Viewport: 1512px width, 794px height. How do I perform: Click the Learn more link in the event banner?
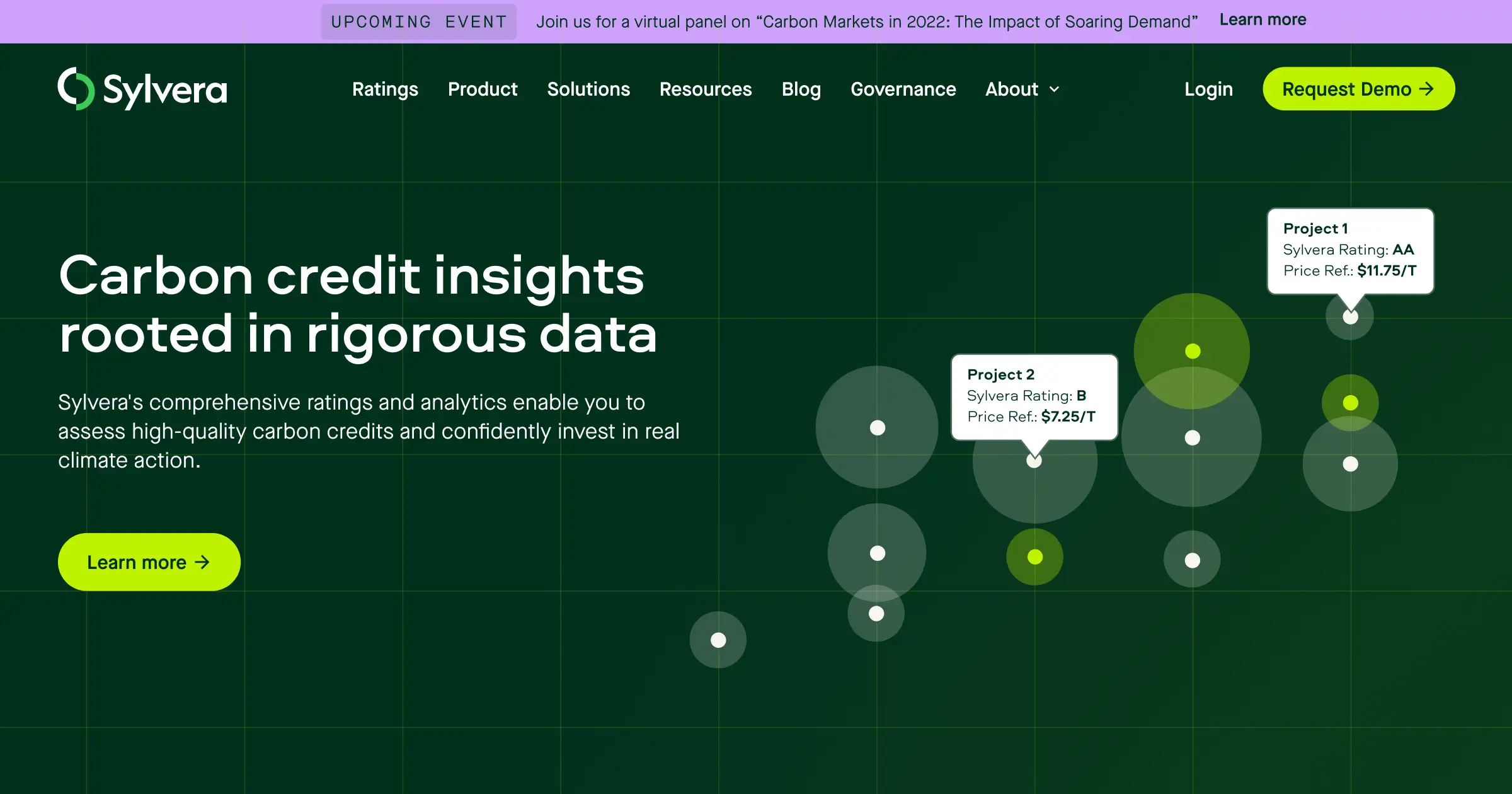(x=1263, y=20)
